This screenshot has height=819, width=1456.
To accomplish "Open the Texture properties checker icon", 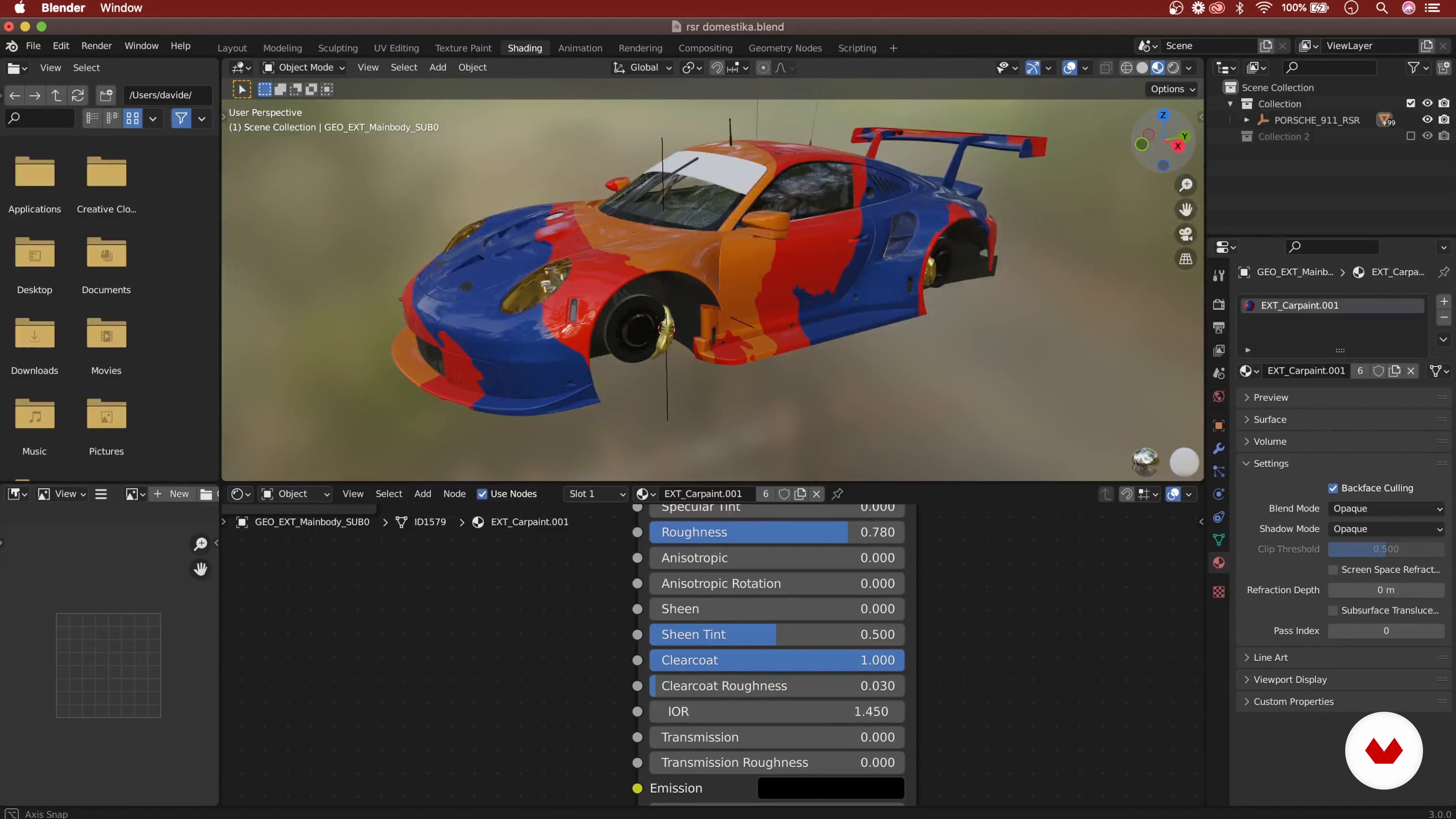I will [x=1219, y=592].
